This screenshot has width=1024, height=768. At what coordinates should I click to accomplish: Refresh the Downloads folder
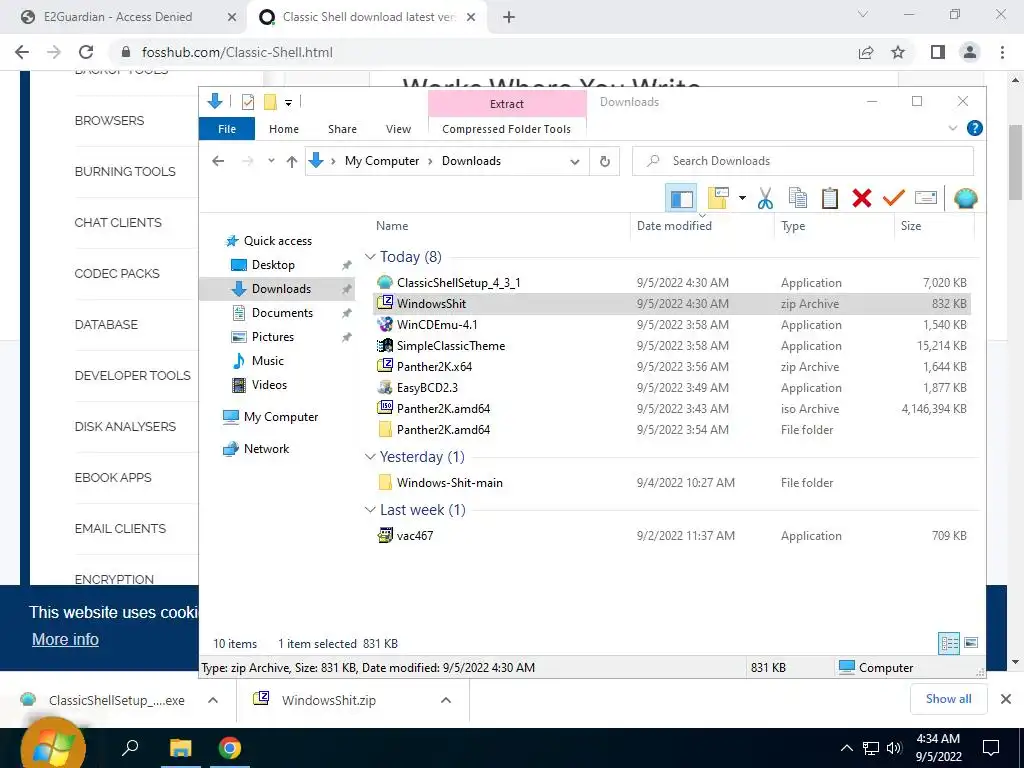(605, 161)
